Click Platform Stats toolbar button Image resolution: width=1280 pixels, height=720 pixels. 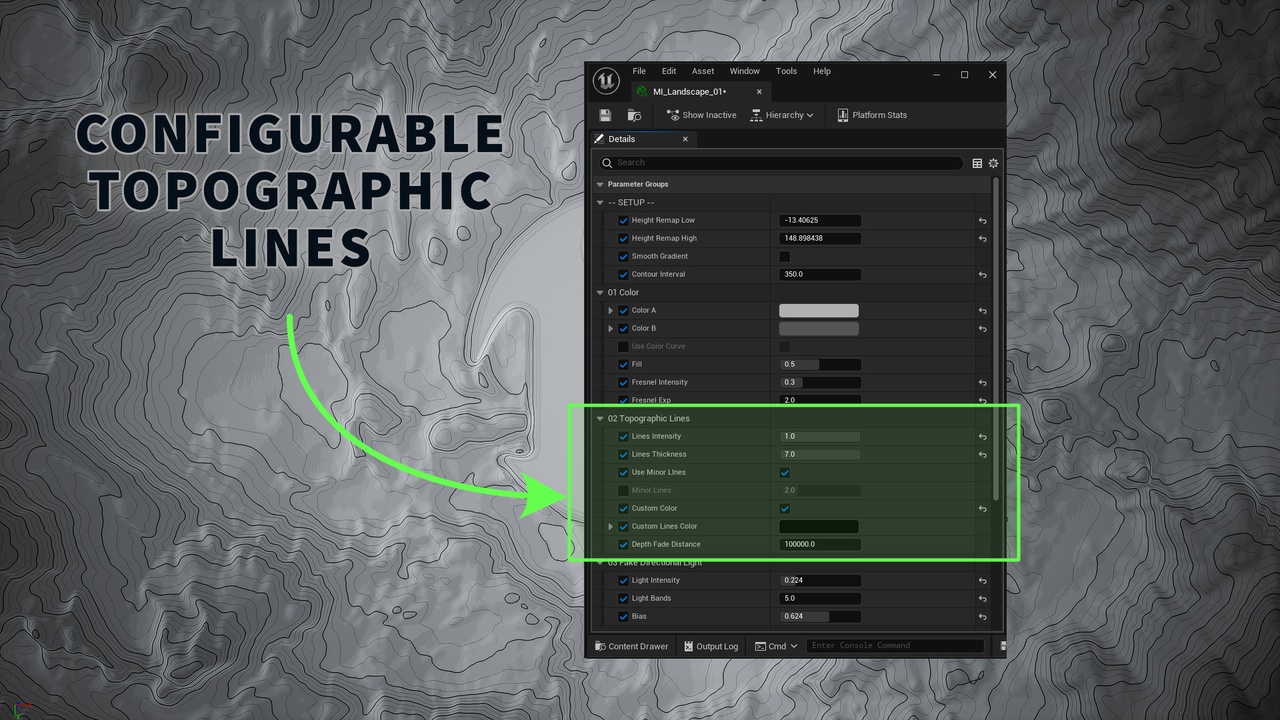(x=872, y=115)
